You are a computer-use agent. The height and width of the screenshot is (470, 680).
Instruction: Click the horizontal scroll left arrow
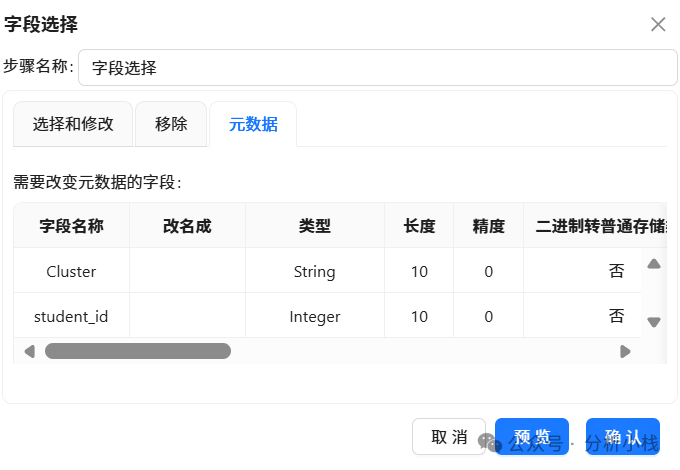29,351
